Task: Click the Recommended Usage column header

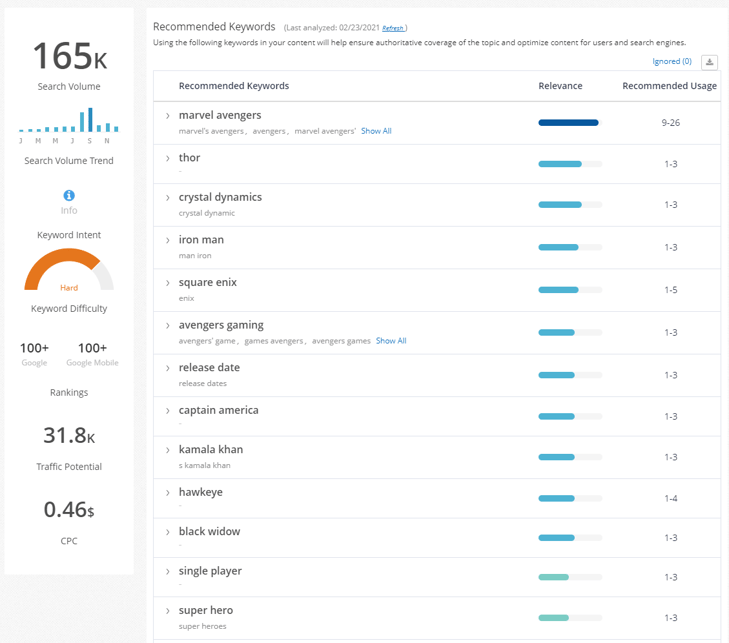Action: pyautogui.click(x=669, y=86)
